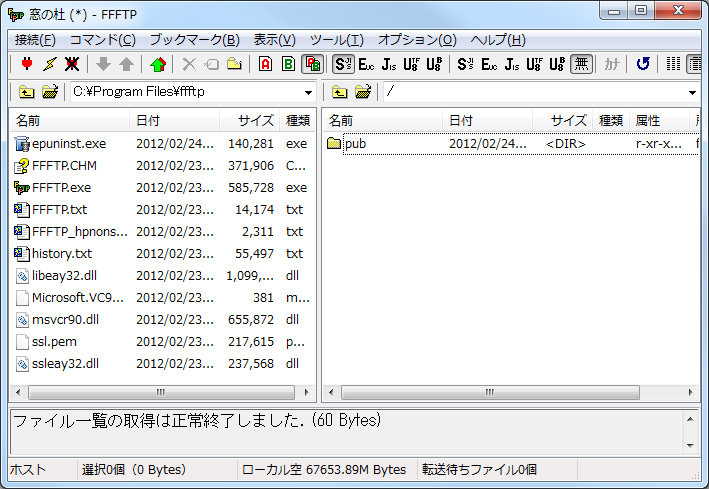Select EUC in the group containing 無
This screenshot has width=709, height=489.
489,64
